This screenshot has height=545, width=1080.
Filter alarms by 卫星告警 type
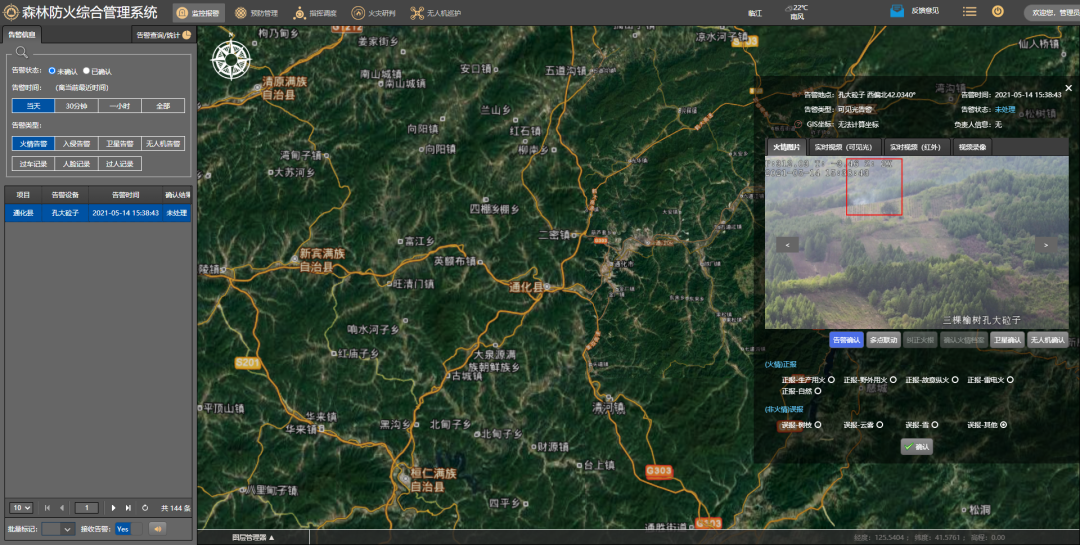(119, 144)
